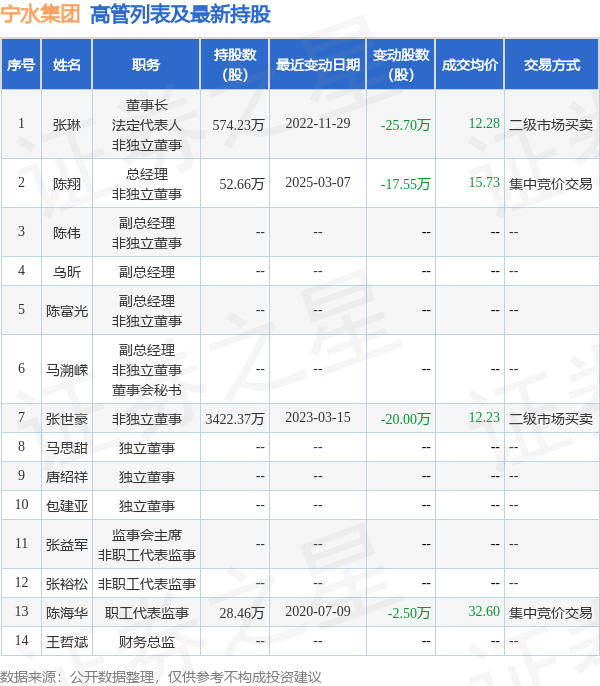This screenshot has width=600, height=686.
Task: Click the 交易方式 column header
Action: click(552, 64)
